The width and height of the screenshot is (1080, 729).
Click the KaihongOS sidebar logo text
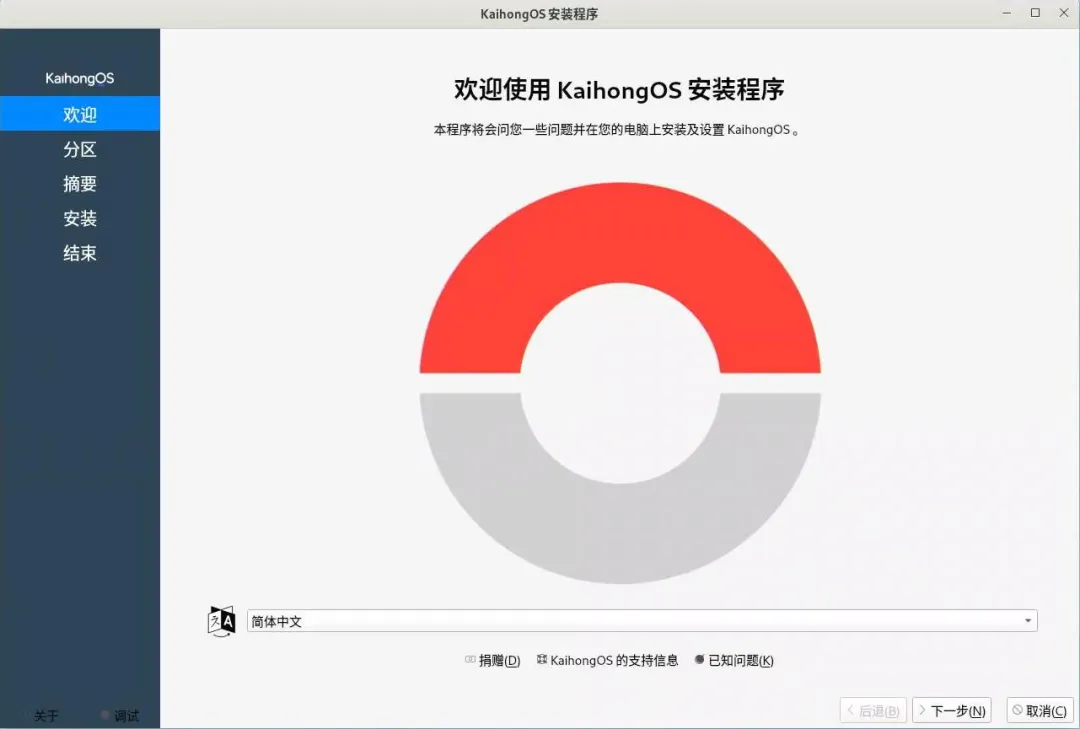tap(80, 78)
